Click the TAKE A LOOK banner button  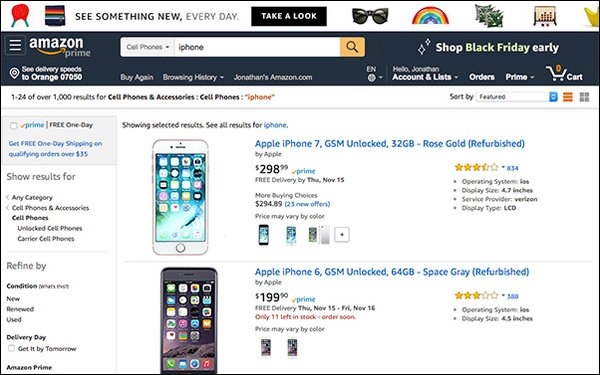coord(289,16)
